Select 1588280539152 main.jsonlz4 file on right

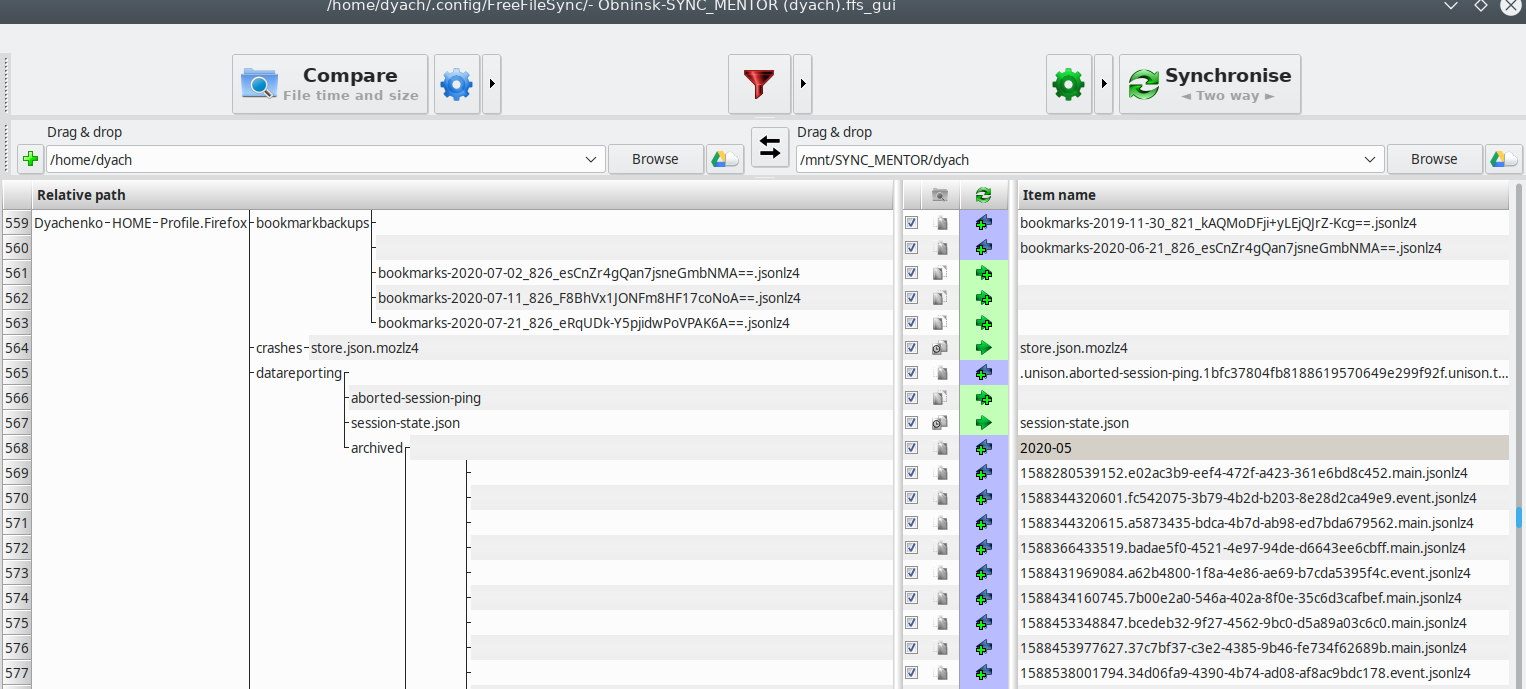click(1244, 473)
